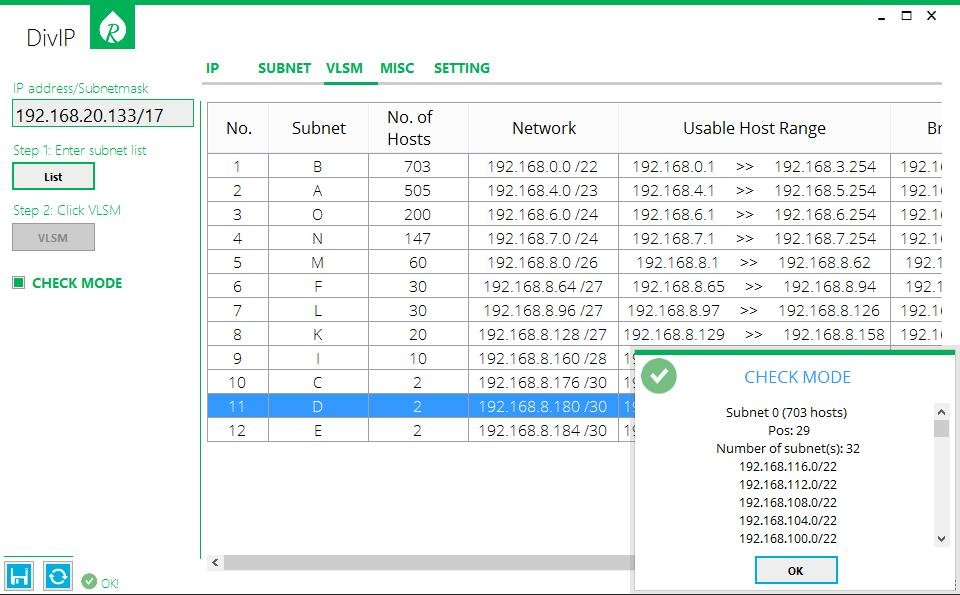Click the Usable Host Range column header
The height and width of the screenshot is (595, 960).
coord(754,128)
